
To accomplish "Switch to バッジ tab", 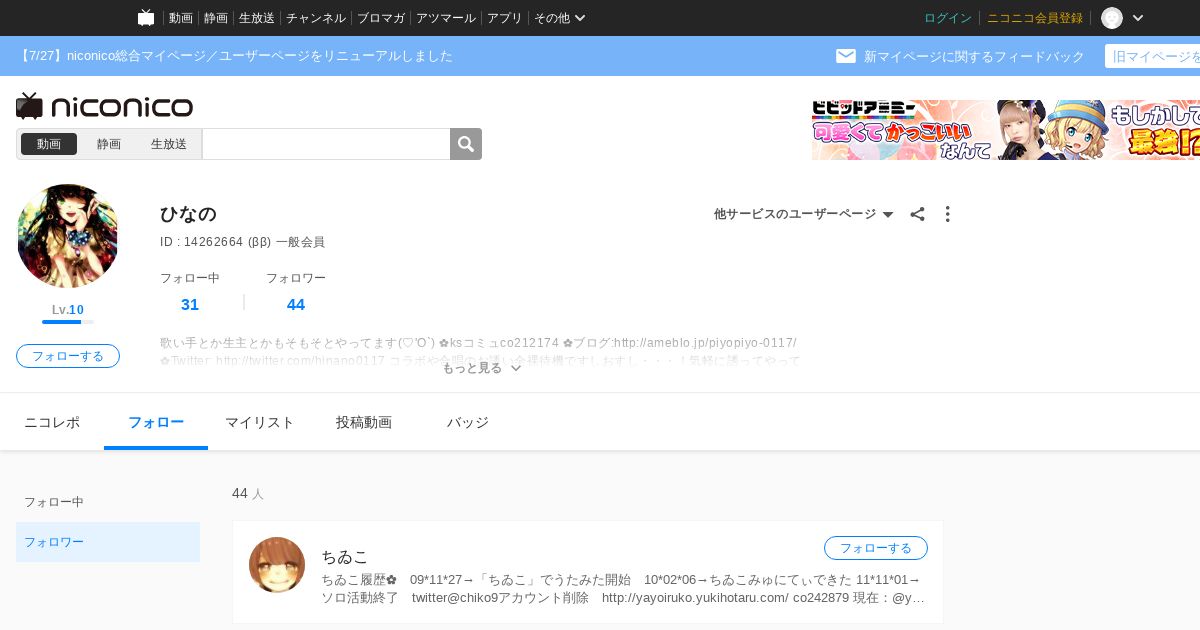I will click(x=468, y=422).
